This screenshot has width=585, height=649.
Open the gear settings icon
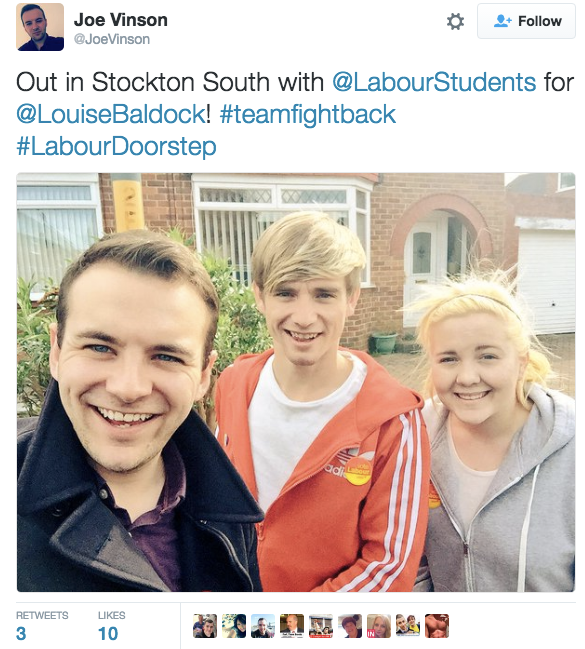[455, 21]
